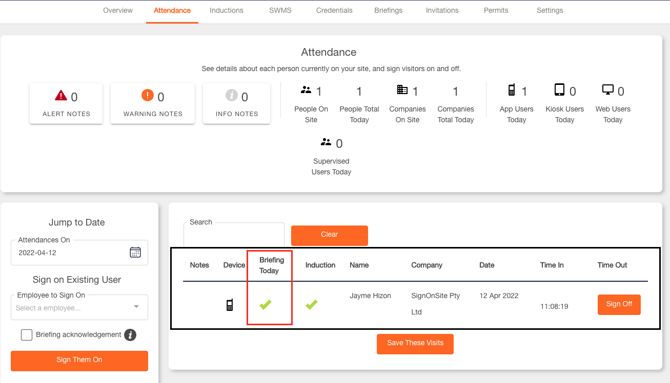The height and width of the screenshot is (383, 670).
Task: Click the 12 Apr 2022 date cell
Action: tap(499, 295)
